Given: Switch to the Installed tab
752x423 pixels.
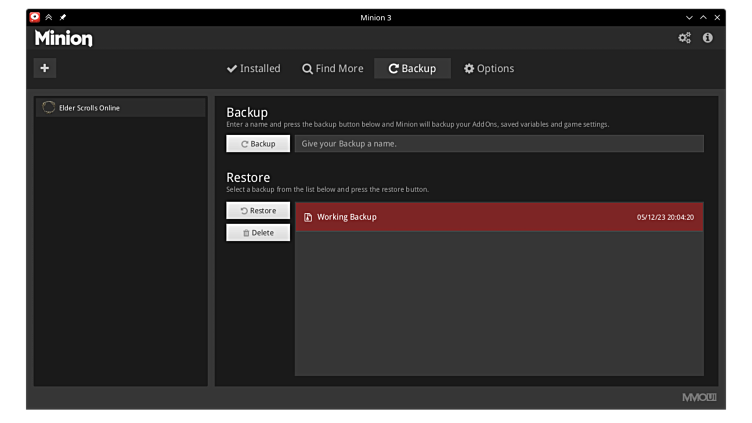Looking at the screenshot, I should (x=254, y=69).
